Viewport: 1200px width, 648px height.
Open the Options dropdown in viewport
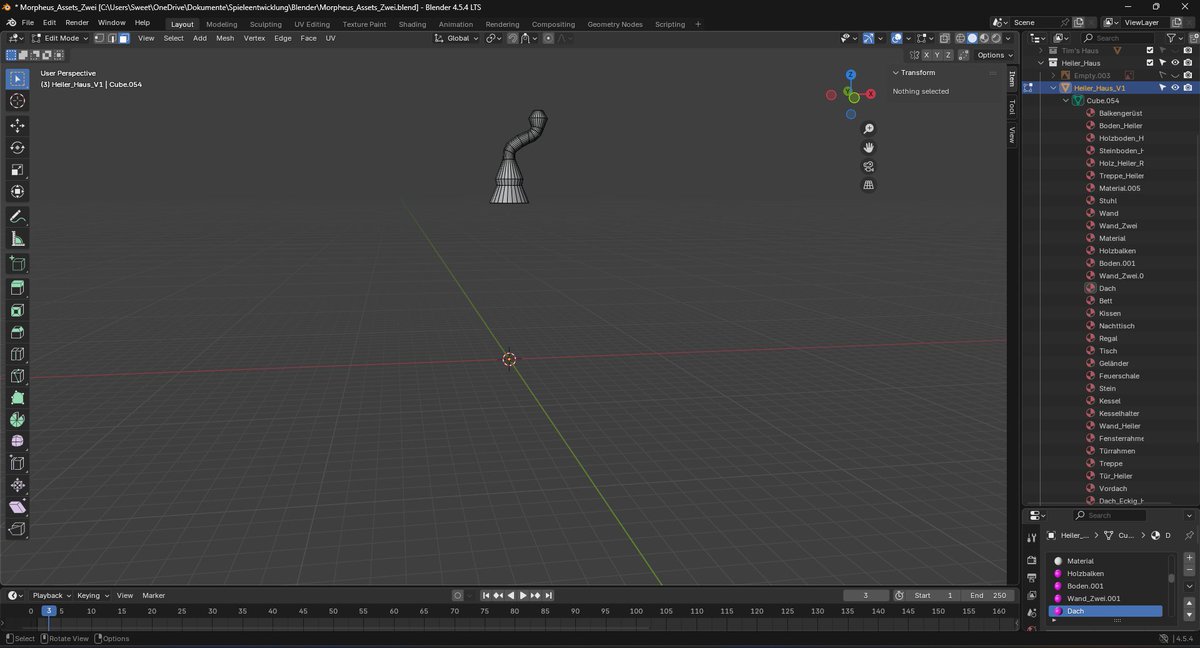pos(995,55)
